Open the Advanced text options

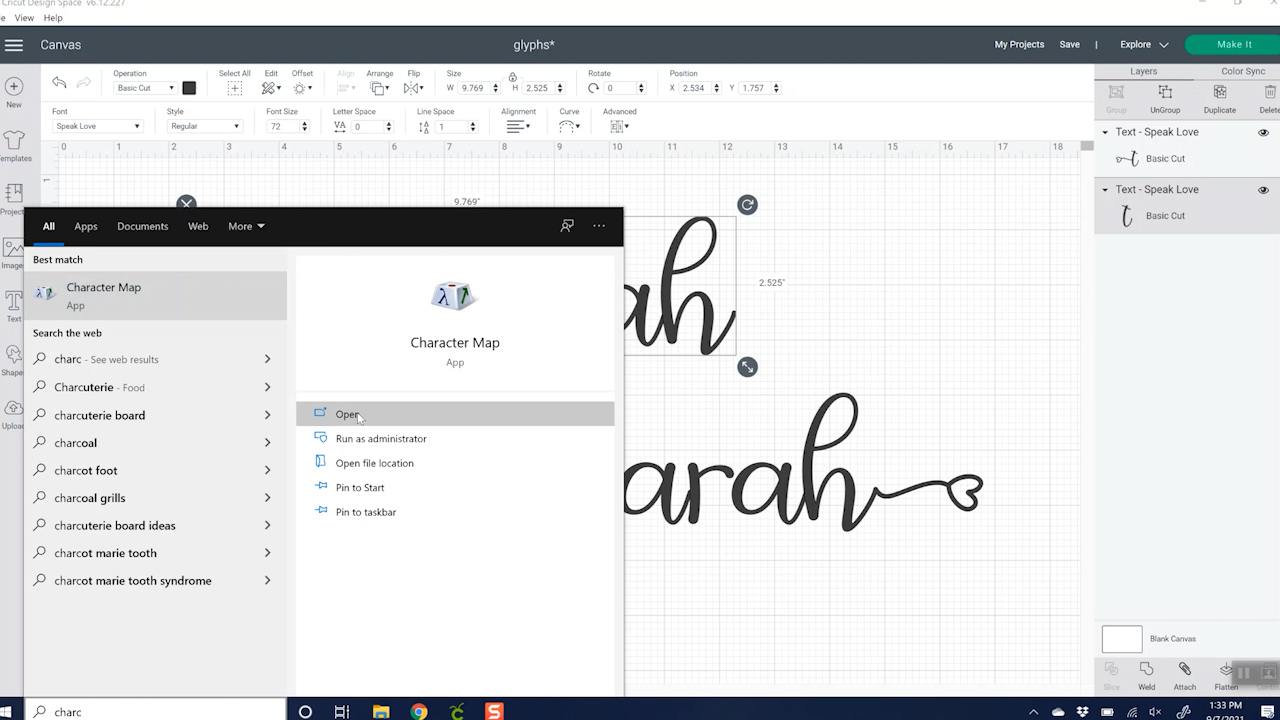pos(618,126)
